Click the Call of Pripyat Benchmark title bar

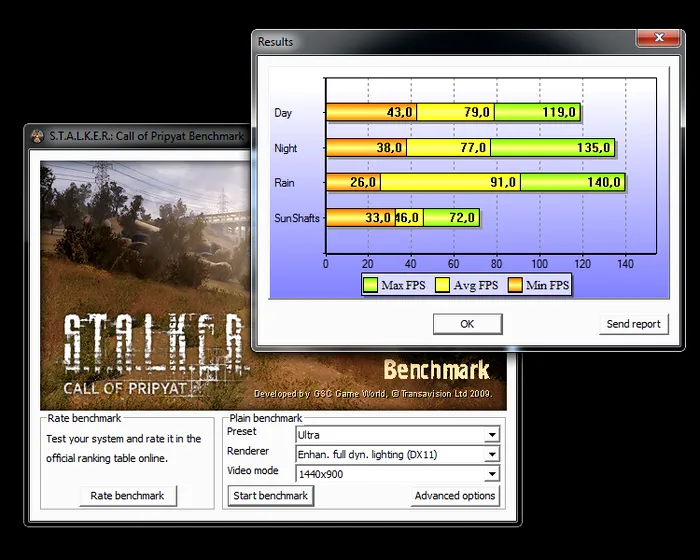coord(138,136)
